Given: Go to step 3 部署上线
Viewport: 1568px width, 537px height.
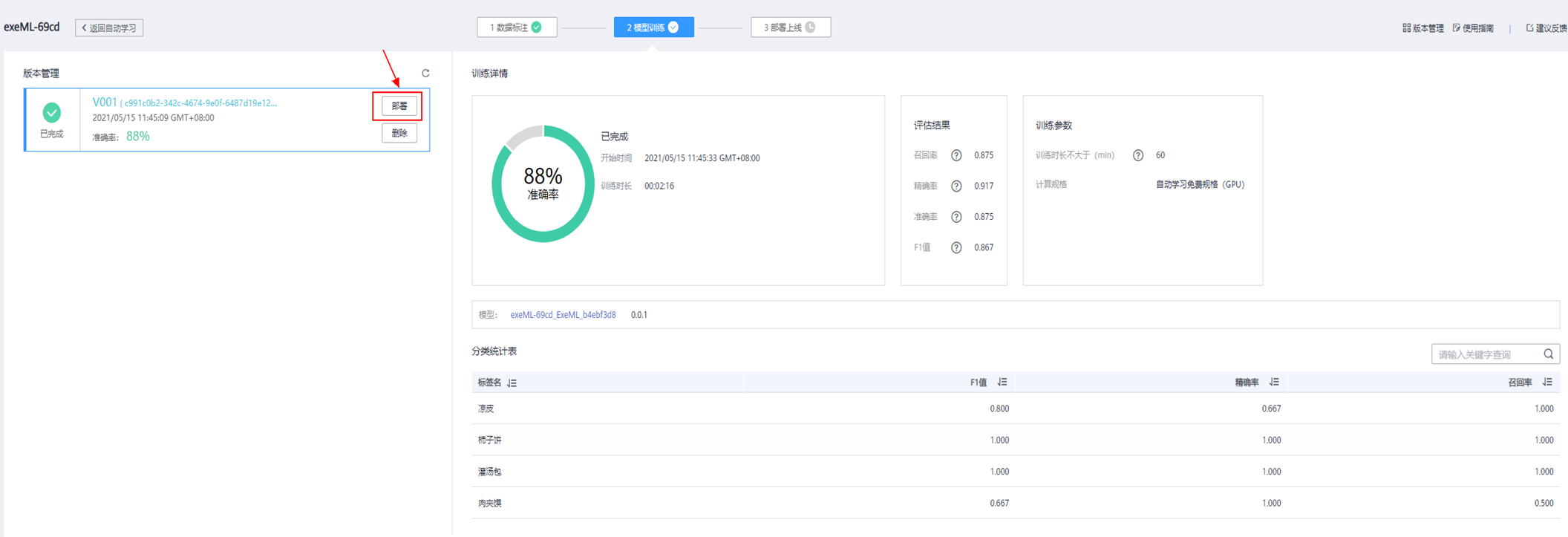Looking at the screenshot, I should [x=791, y=27].
